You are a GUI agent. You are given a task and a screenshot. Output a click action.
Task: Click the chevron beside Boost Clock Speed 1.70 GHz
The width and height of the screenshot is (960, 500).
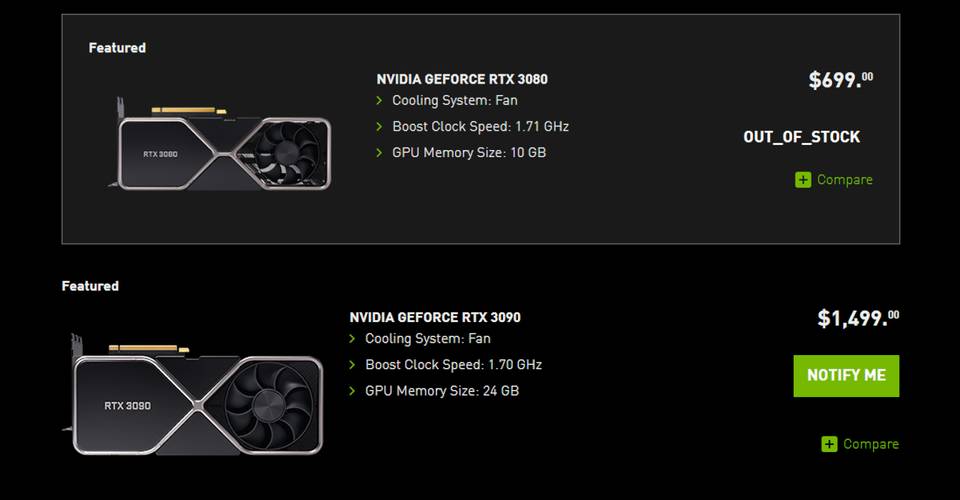pyautogui.click(x=353, y=365)
